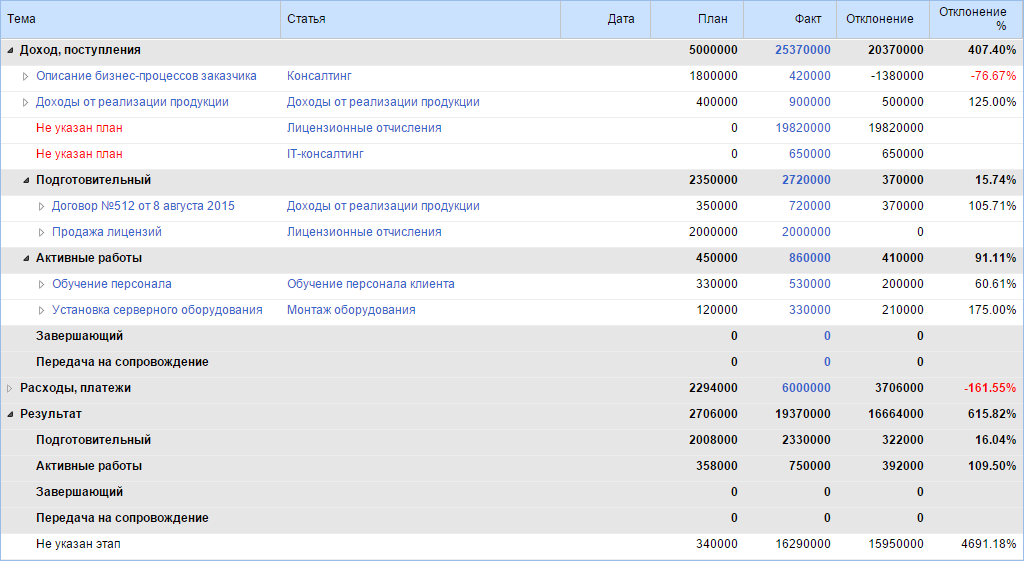The image size is (1024, 561).
Task: Open fact value 6000000 for expenses
Action: [x=806, y=388]
